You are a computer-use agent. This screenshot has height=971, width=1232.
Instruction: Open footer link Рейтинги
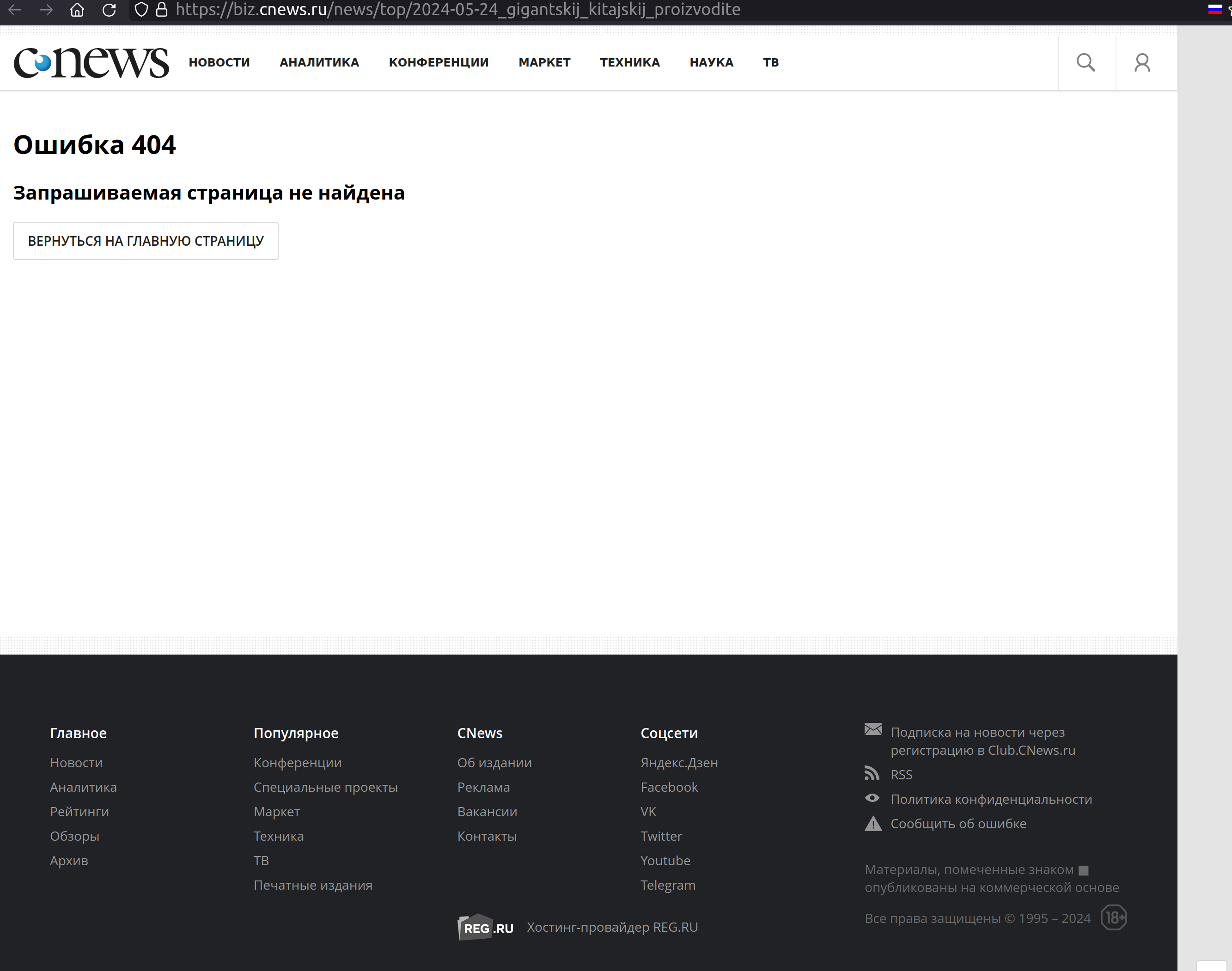79,811
